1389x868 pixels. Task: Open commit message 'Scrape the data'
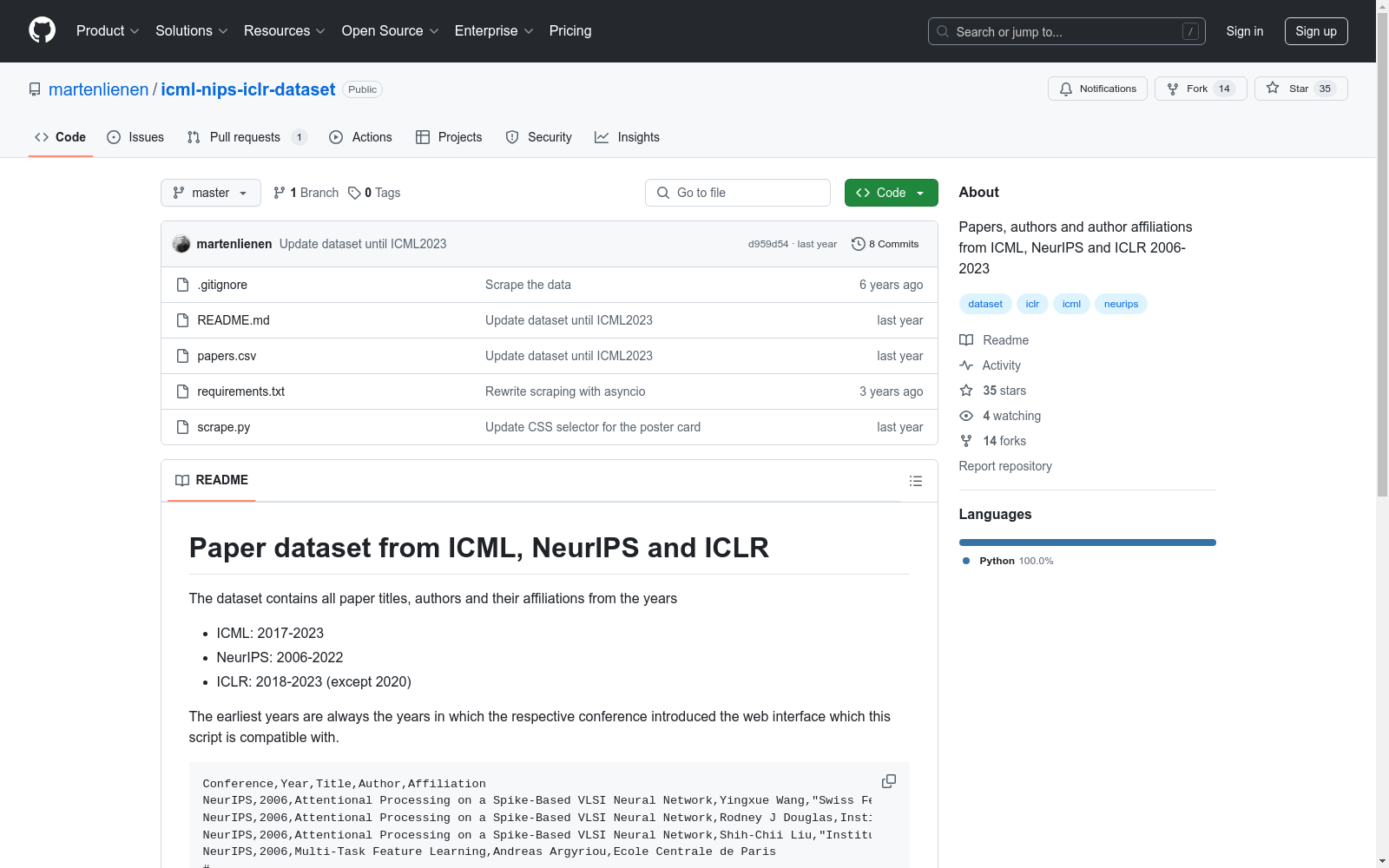(528, 285)
